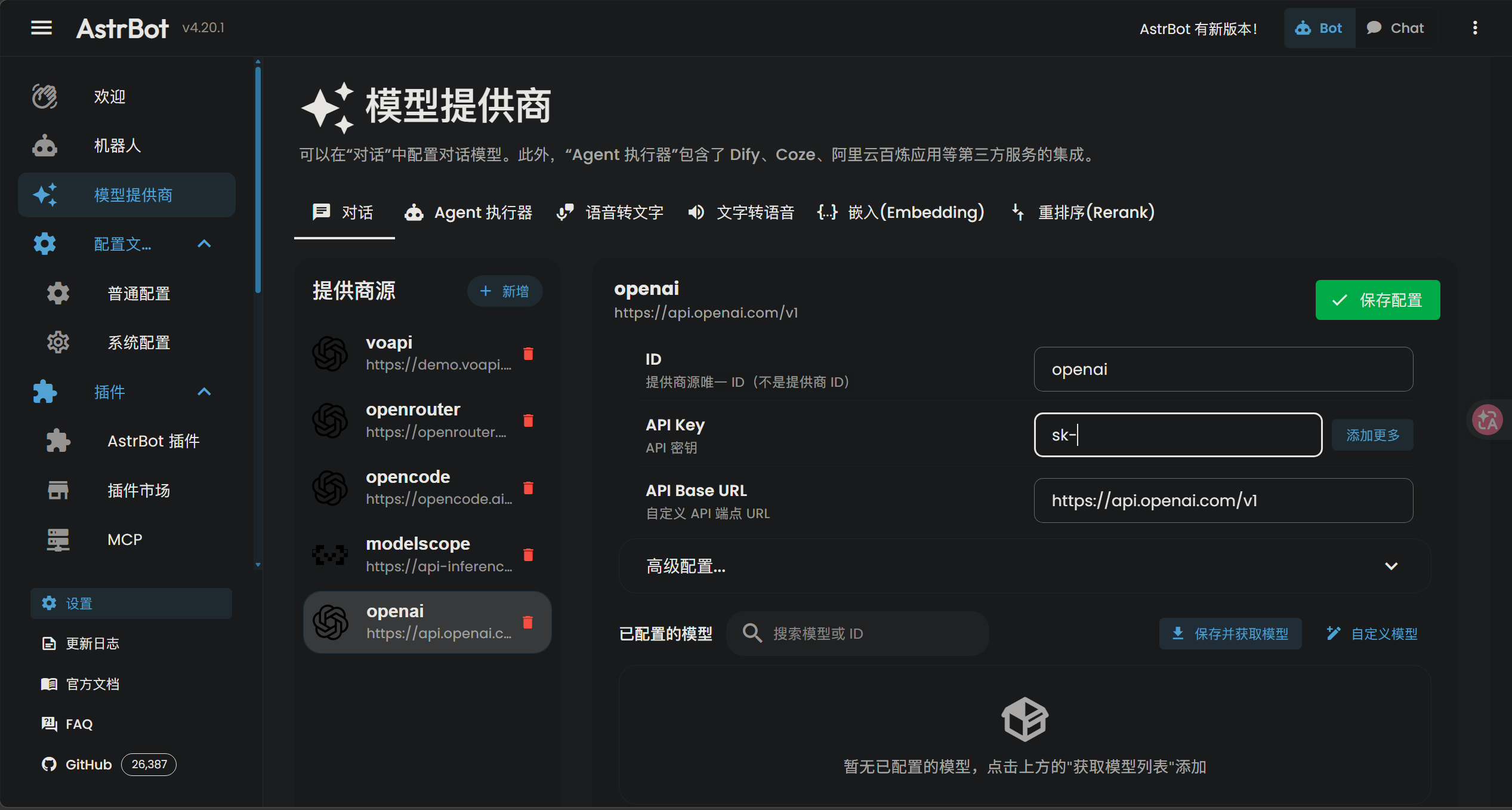The height and width of the screenshot is (810, 1512).
Task: Switch to the Agent 执行器 tab
Action: (468, 212)
